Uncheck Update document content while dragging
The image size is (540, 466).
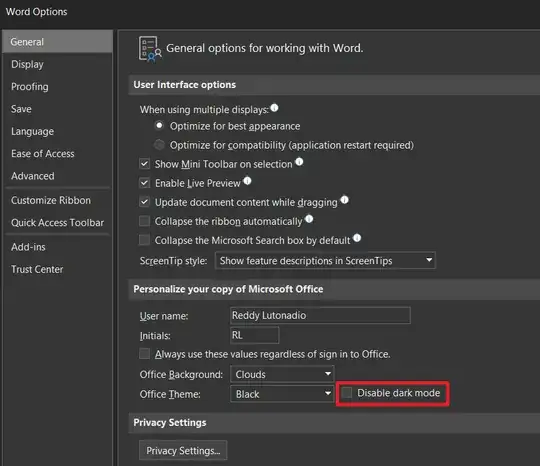[x=144, y=202]
